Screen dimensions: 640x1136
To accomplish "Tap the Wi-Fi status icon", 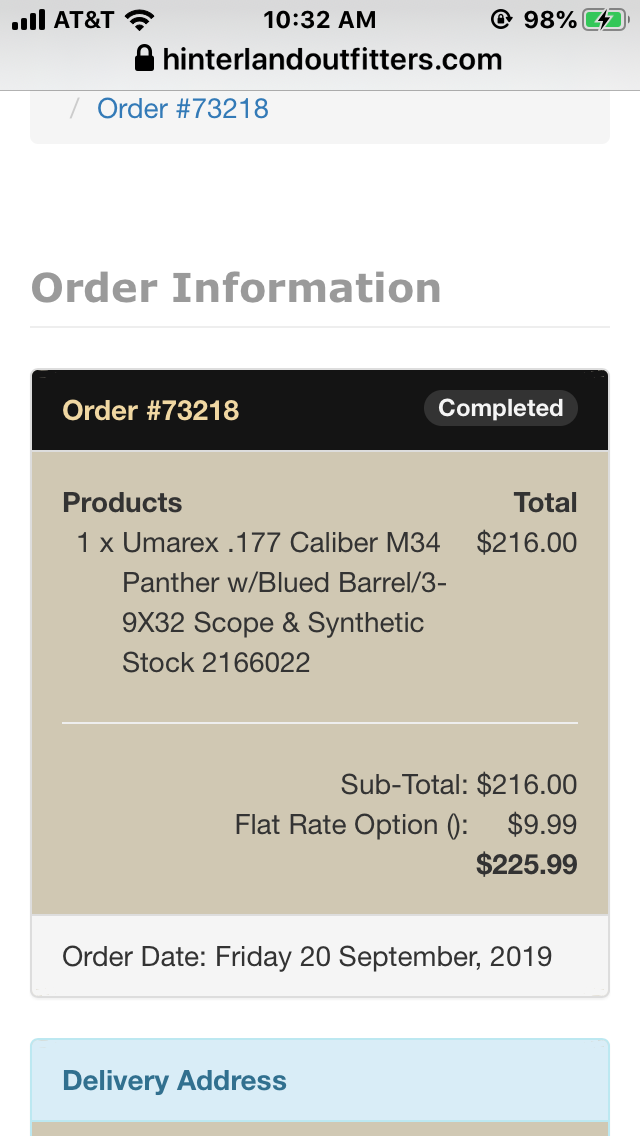I will coord(139,20).
